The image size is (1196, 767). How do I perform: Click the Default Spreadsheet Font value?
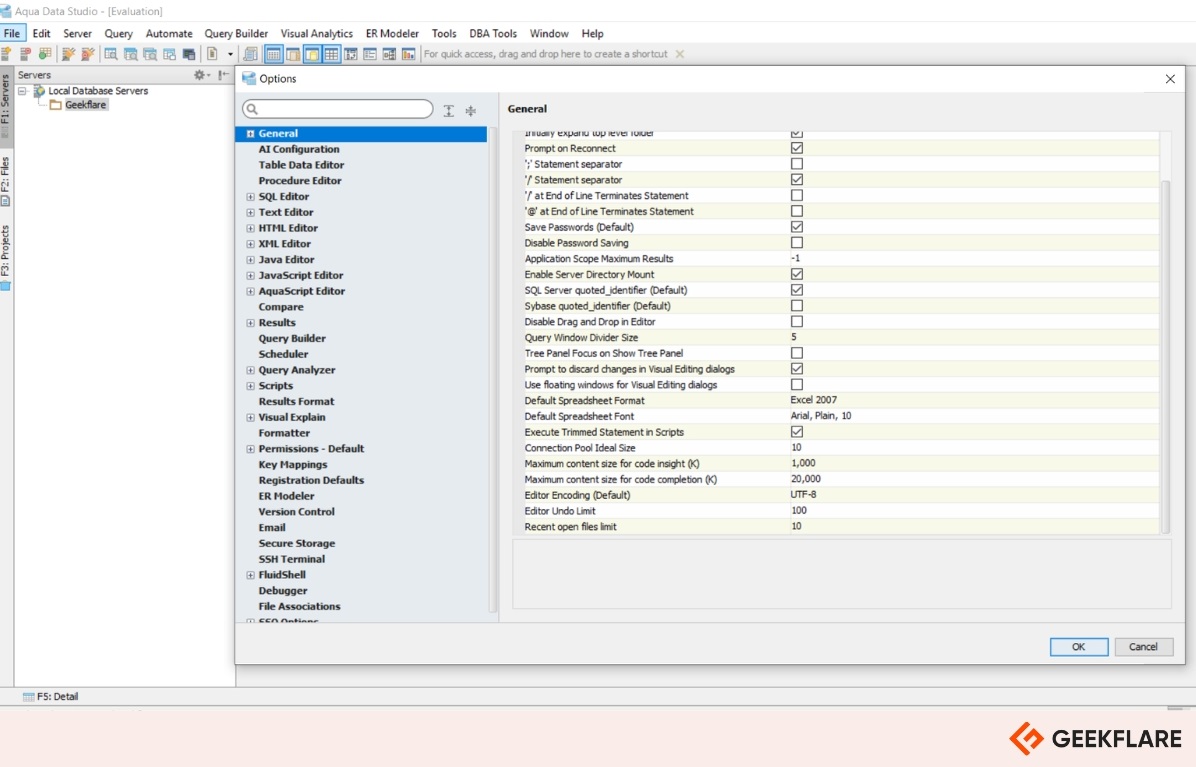coord(821,416)
